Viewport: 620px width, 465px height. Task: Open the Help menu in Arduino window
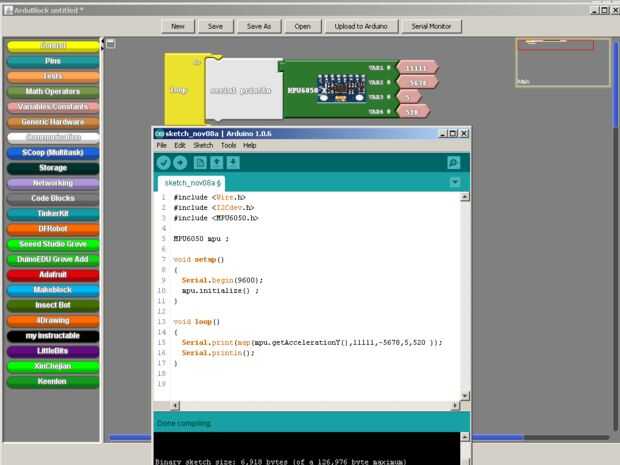click(x=250, y=146)
